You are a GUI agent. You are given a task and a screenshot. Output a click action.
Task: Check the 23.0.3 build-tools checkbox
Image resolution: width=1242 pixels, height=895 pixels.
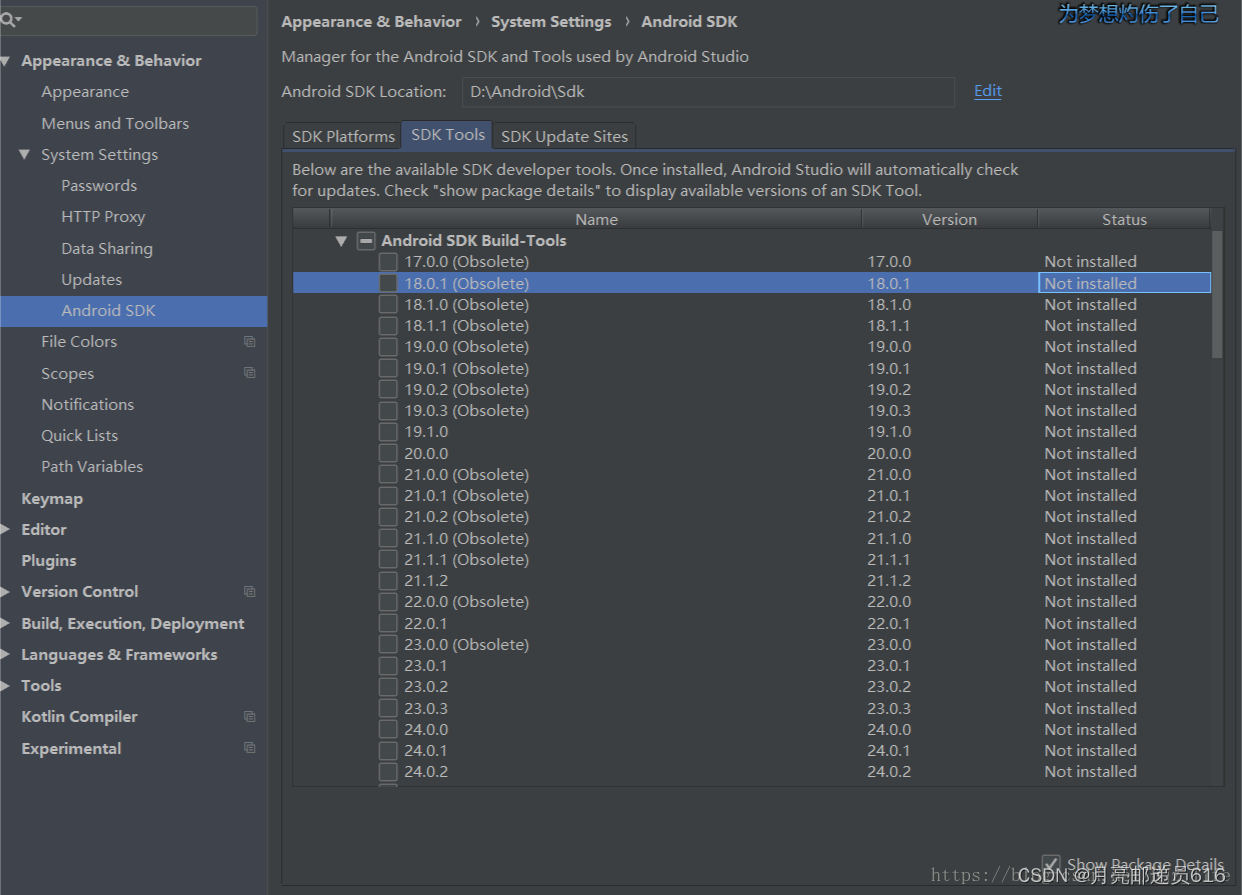click(x=388, y=708)
